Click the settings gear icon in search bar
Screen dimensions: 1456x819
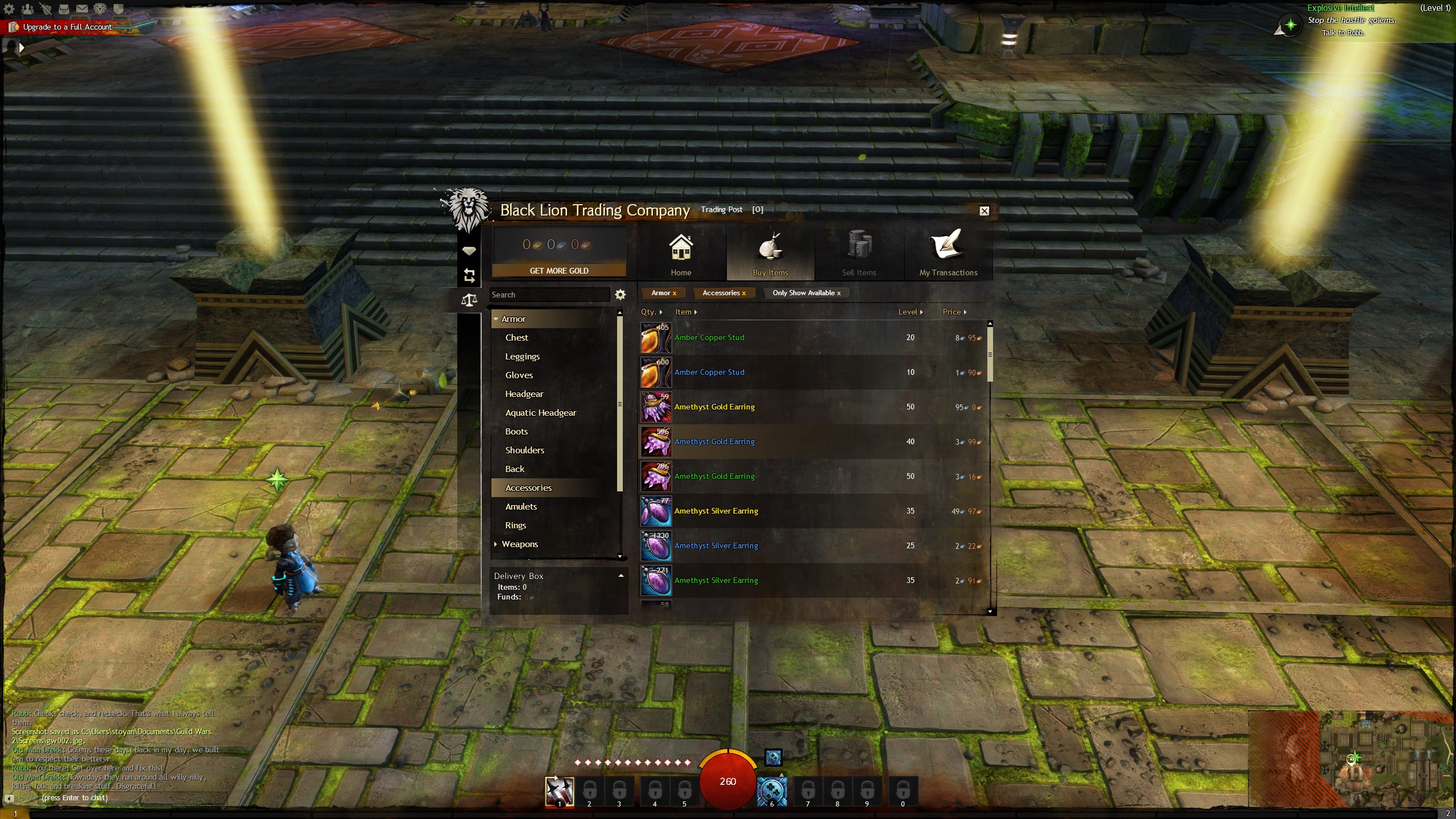click(620, 294)
